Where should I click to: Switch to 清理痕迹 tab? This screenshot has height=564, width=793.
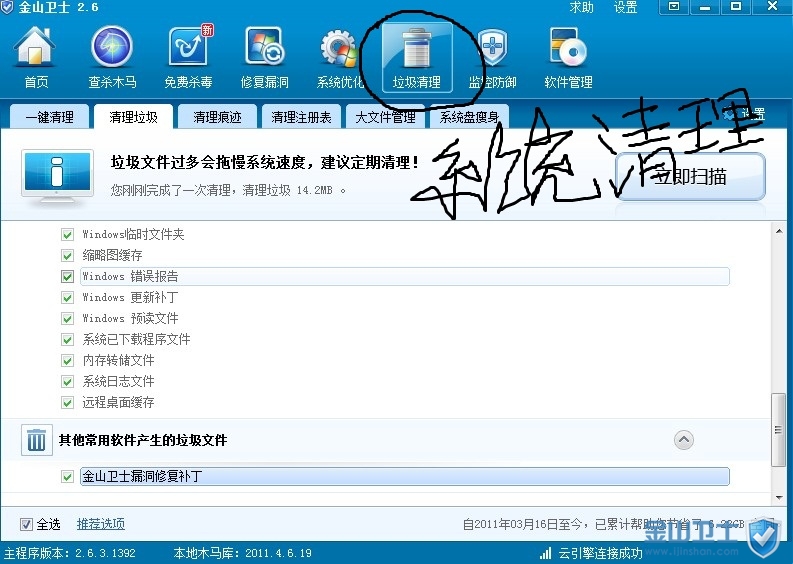pos(217,117)
